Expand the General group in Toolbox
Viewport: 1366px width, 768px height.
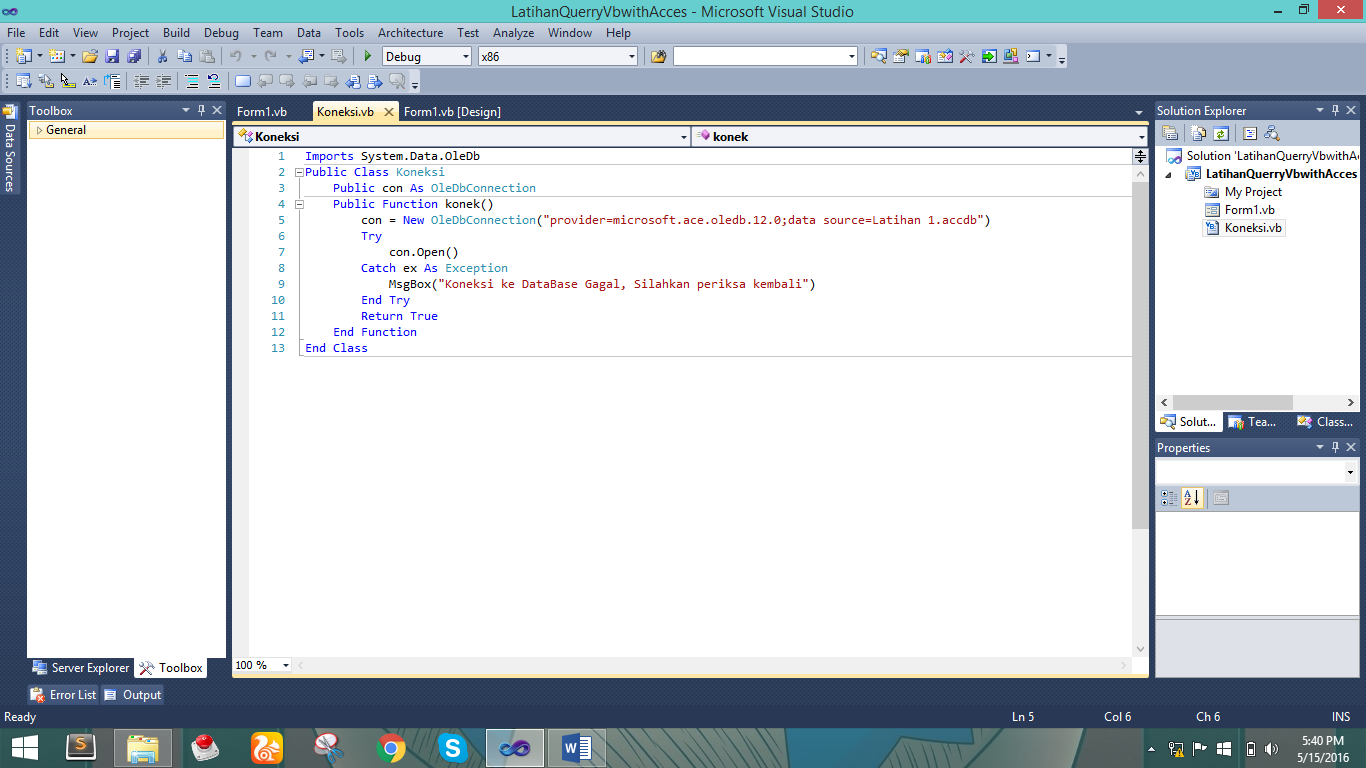pos(39,130)
